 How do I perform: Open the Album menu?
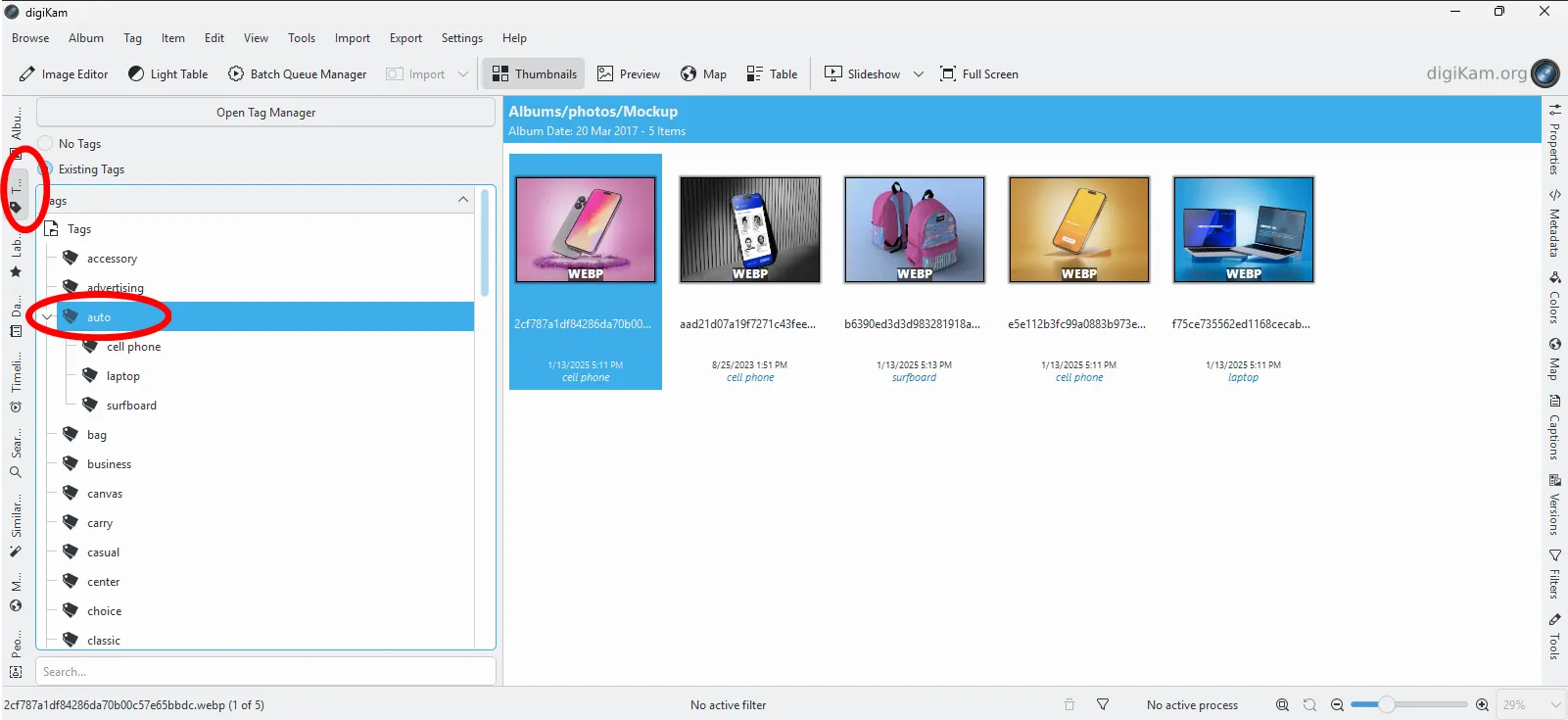point(86,38)
